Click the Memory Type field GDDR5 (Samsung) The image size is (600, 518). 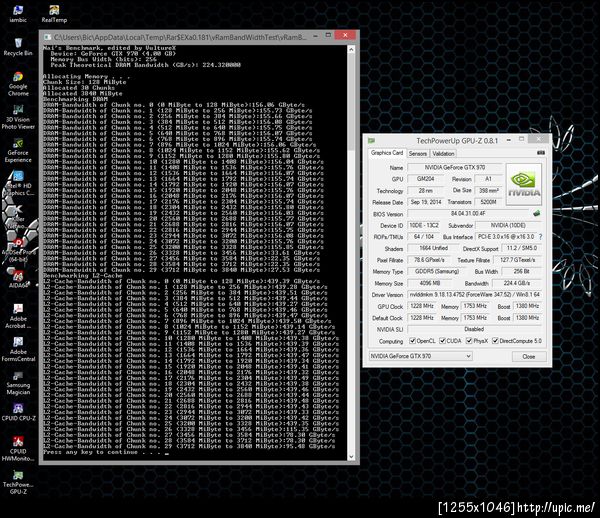tap(437, 271)
